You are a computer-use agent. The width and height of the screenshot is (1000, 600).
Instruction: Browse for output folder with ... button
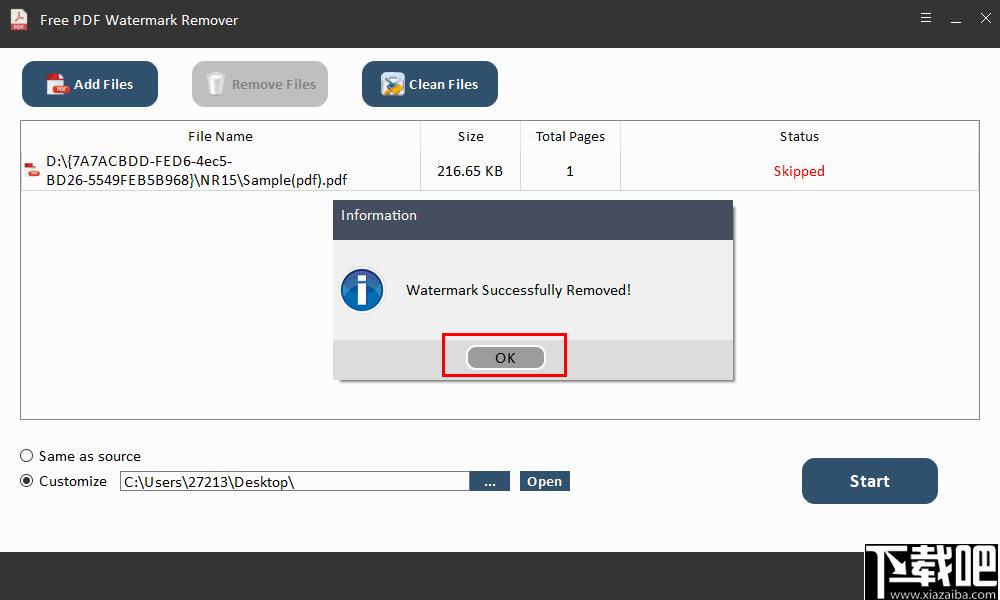(x=490, y=481)
